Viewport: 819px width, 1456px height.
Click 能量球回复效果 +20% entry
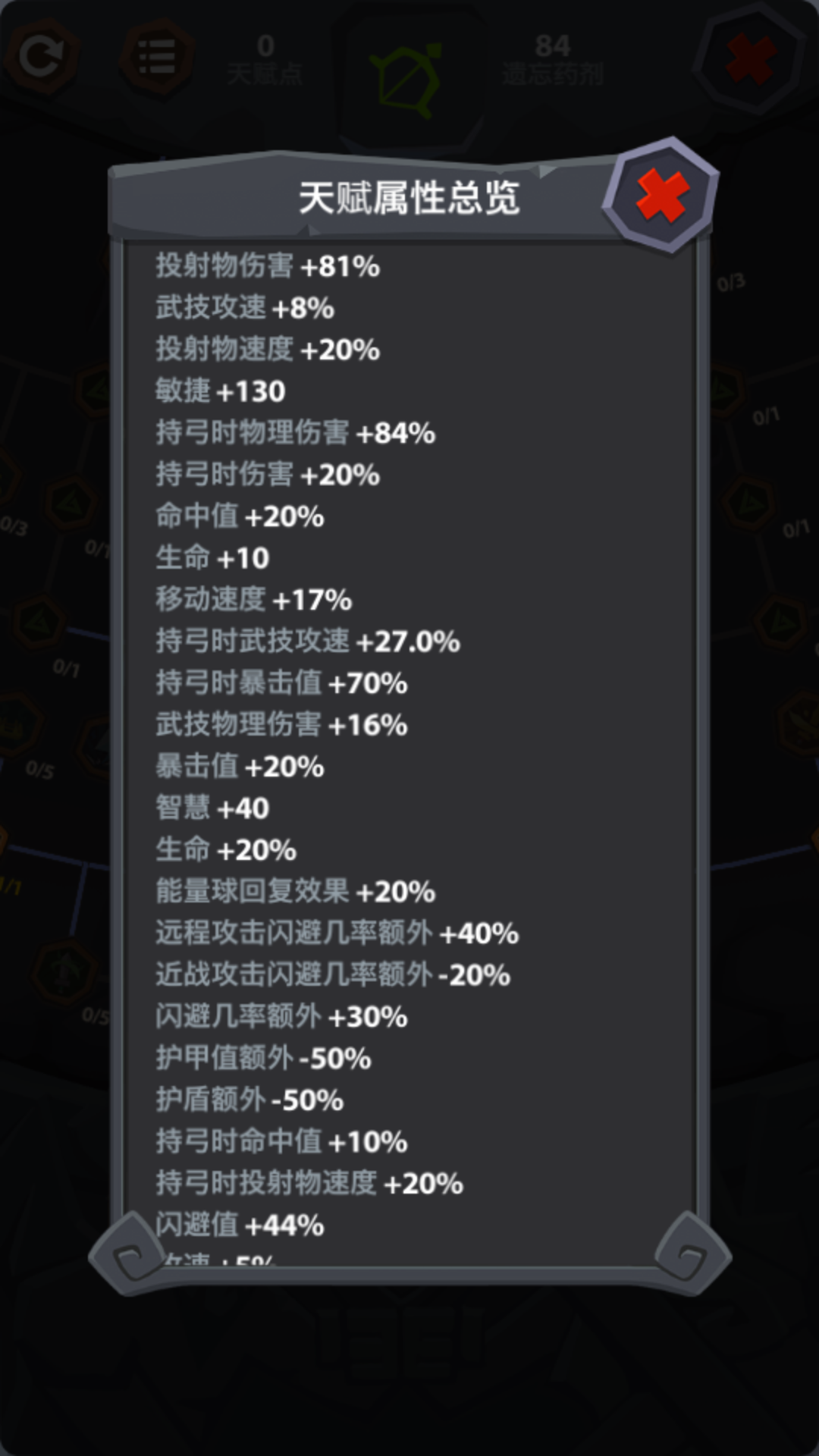click(x=296, y=892)
